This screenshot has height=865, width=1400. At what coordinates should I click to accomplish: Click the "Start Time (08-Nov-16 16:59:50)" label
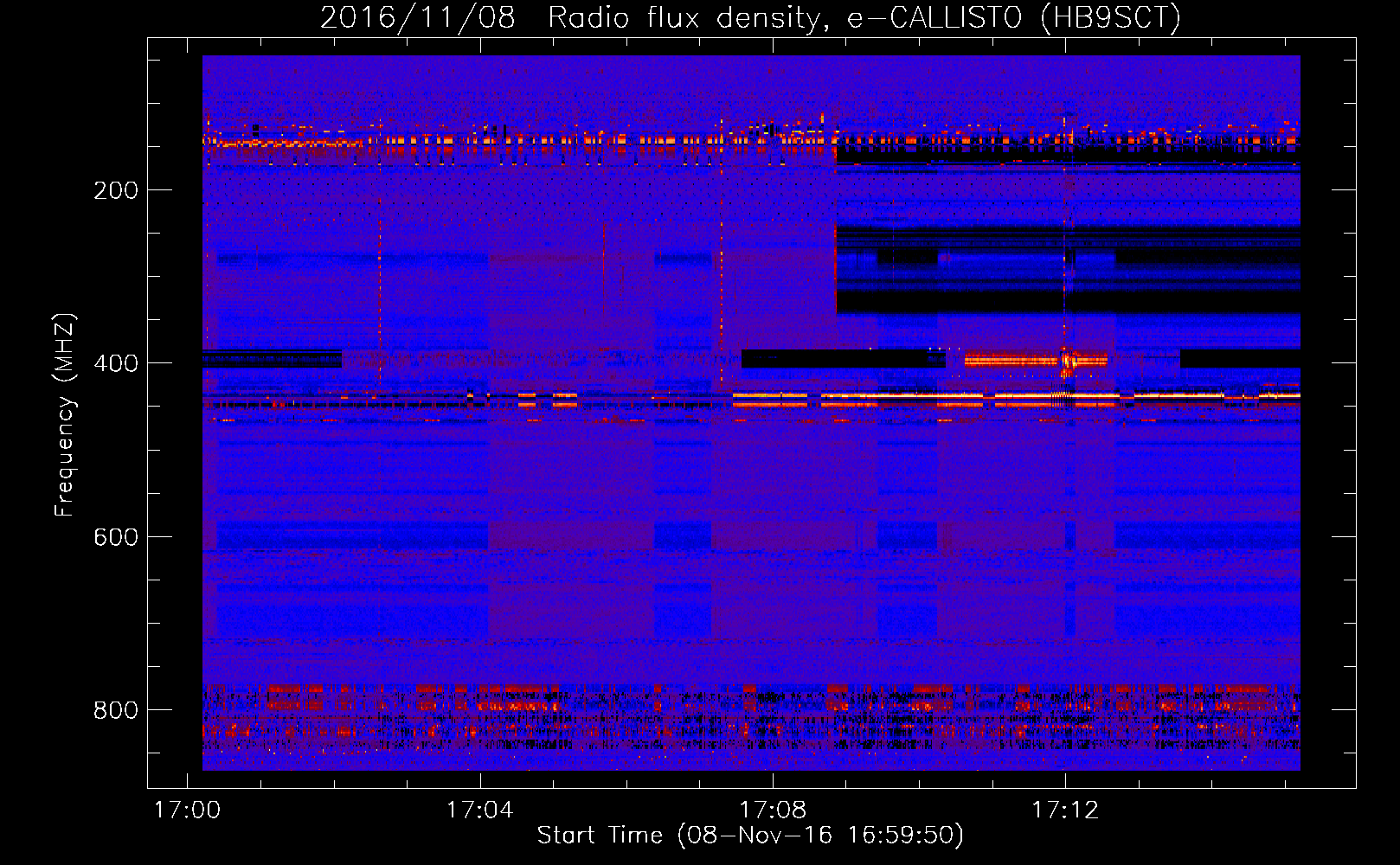coord(750,836)
